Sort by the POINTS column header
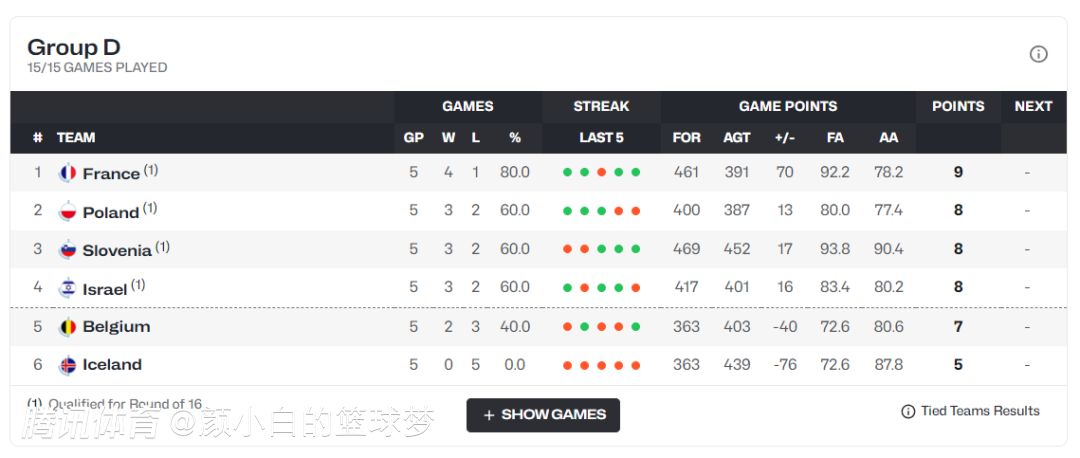This screenshot has width=1080, height=458. click(958, 106)
